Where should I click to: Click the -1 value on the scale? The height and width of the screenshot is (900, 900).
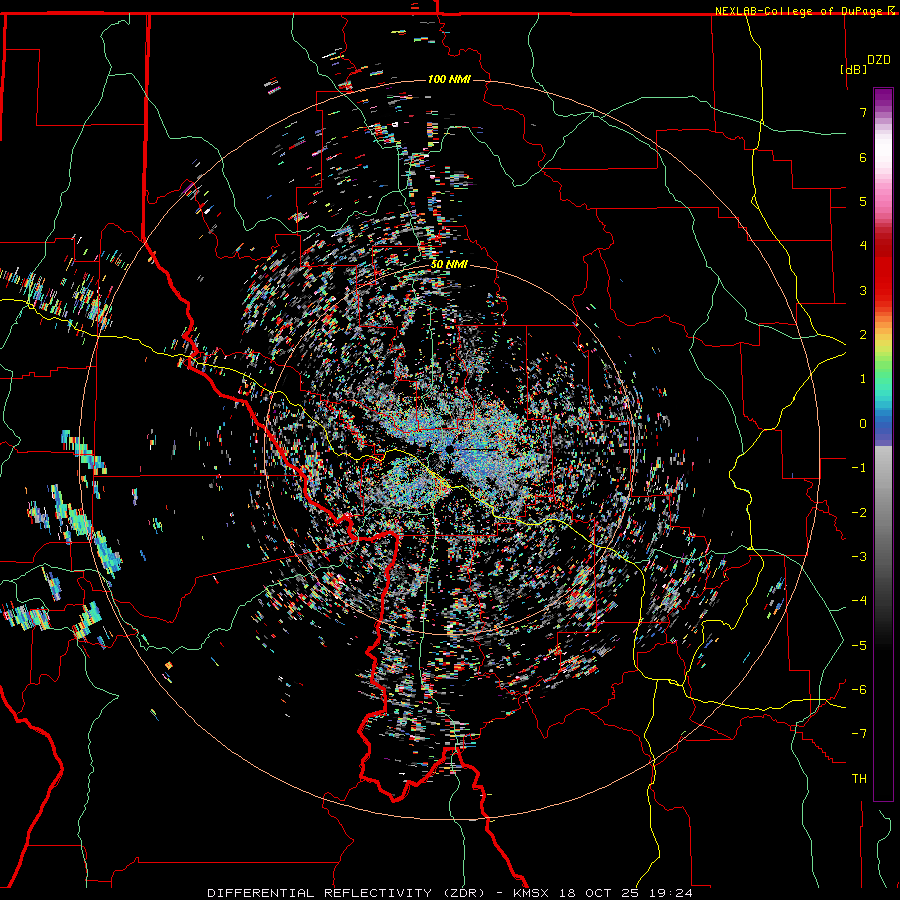(859, 468)
